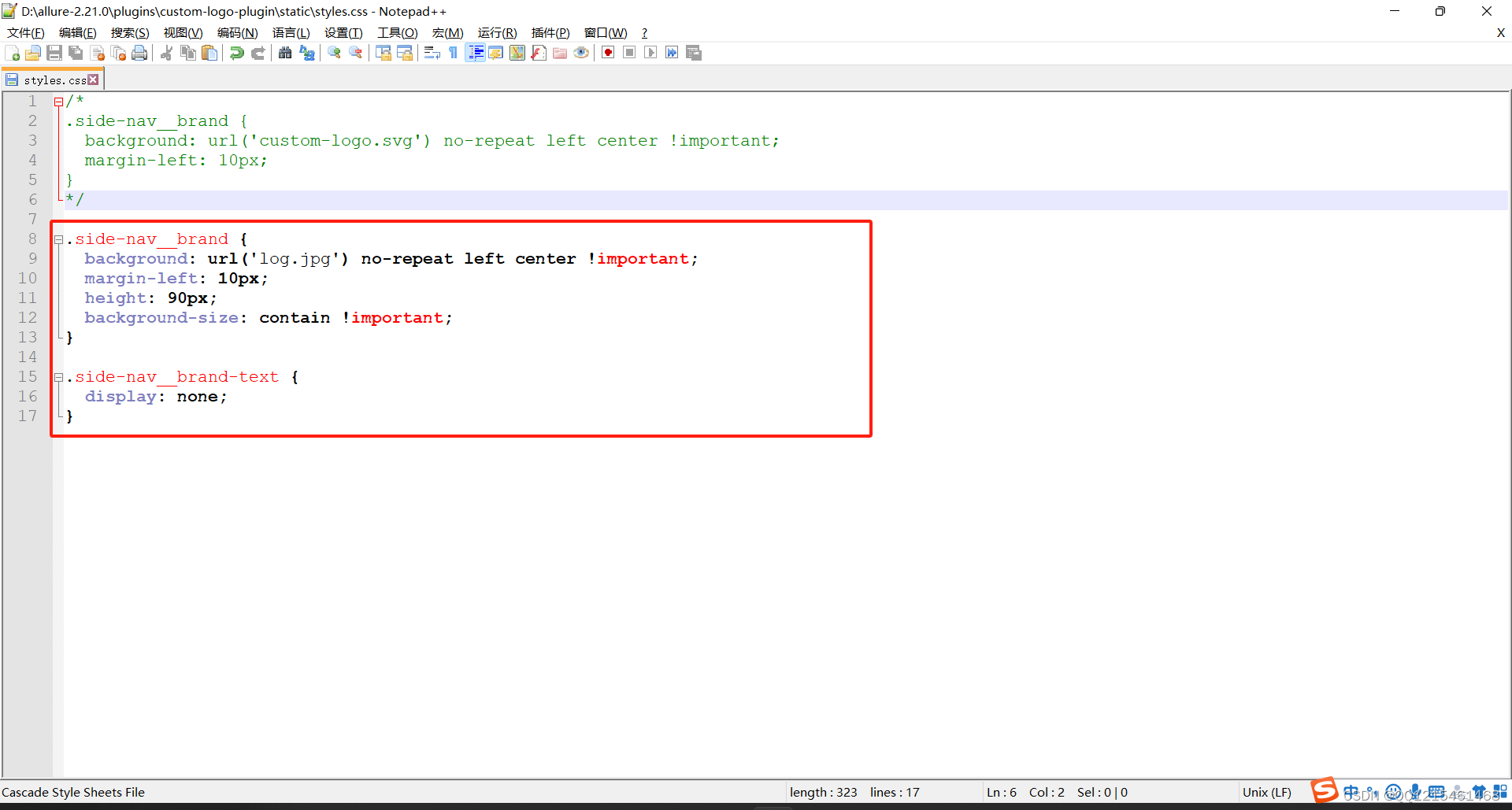
Task: Click the Sogou input method S icon
Action: pos(1325,790)
